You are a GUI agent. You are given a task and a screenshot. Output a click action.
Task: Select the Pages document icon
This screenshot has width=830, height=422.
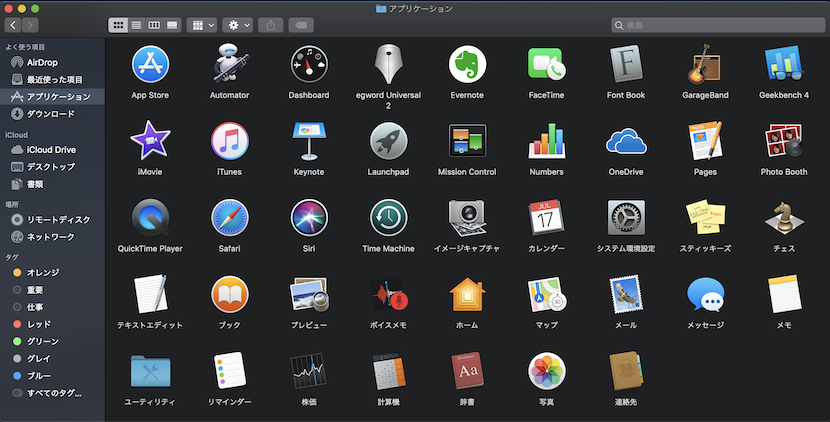click(x=705, y=141)
